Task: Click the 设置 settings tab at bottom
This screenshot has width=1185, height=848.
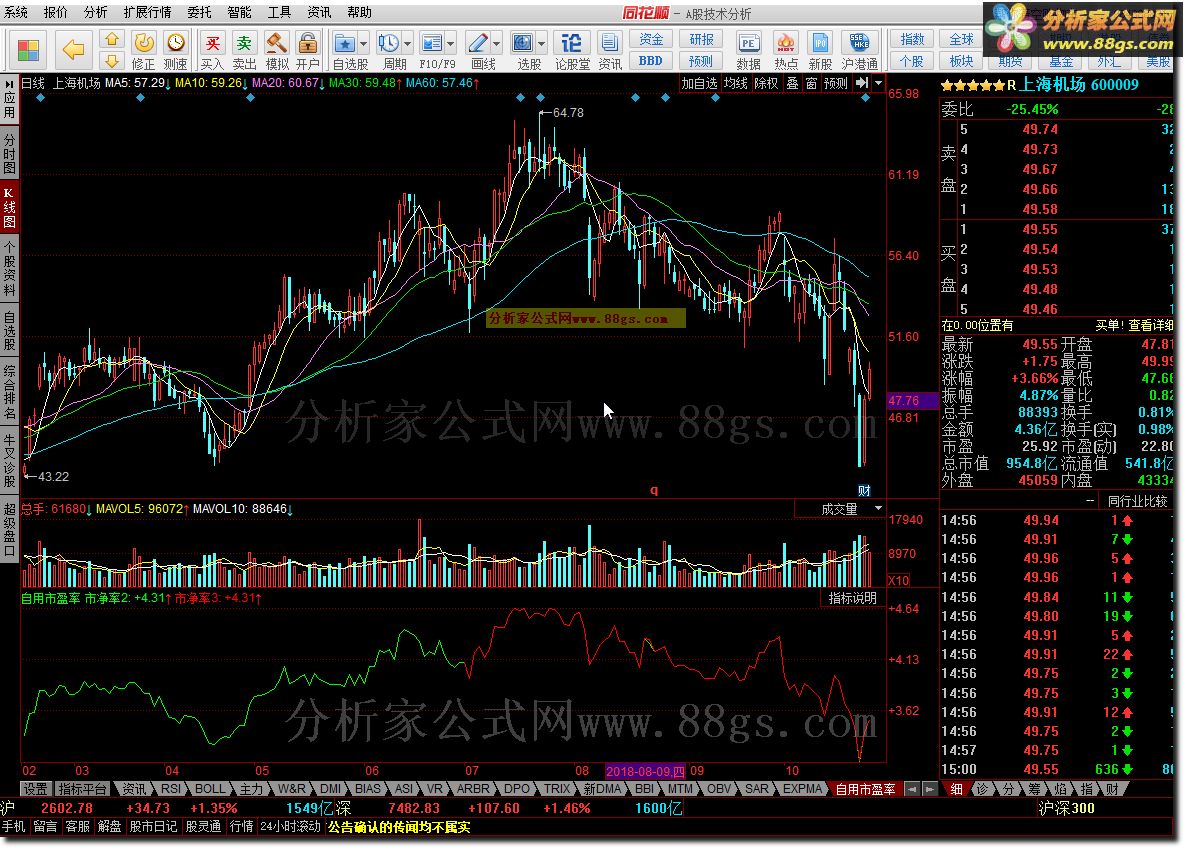Action: (x=35, y=789)
